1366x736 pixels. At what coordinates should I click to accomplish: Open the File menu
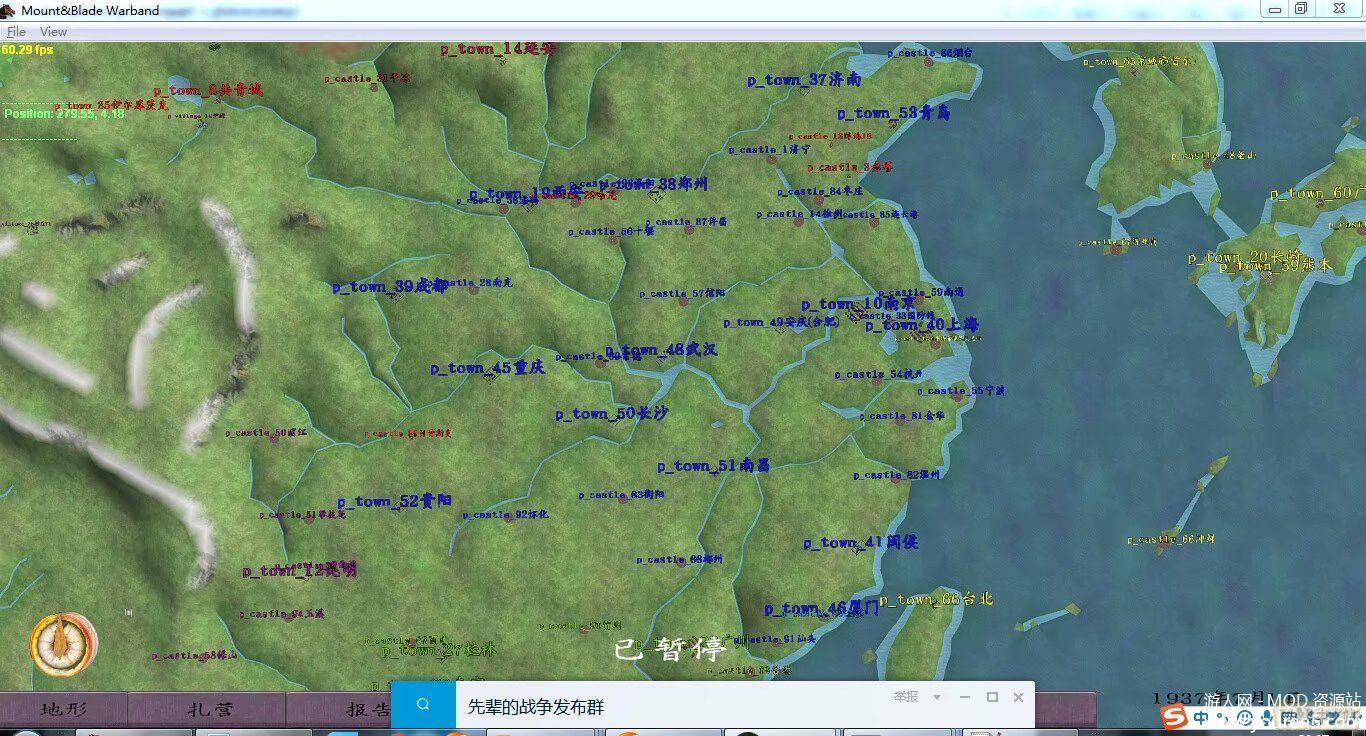pyautogui.click(x=16, y=32)
